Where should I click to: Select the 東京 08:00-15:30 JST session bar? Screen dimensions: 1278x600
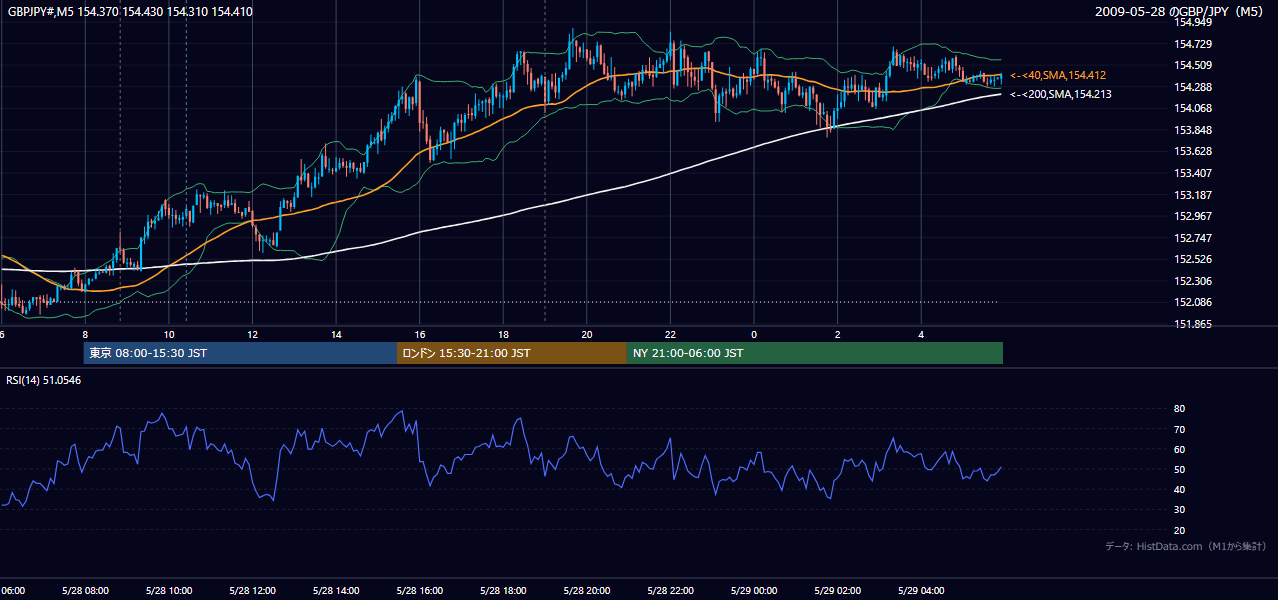coord(240,353)
